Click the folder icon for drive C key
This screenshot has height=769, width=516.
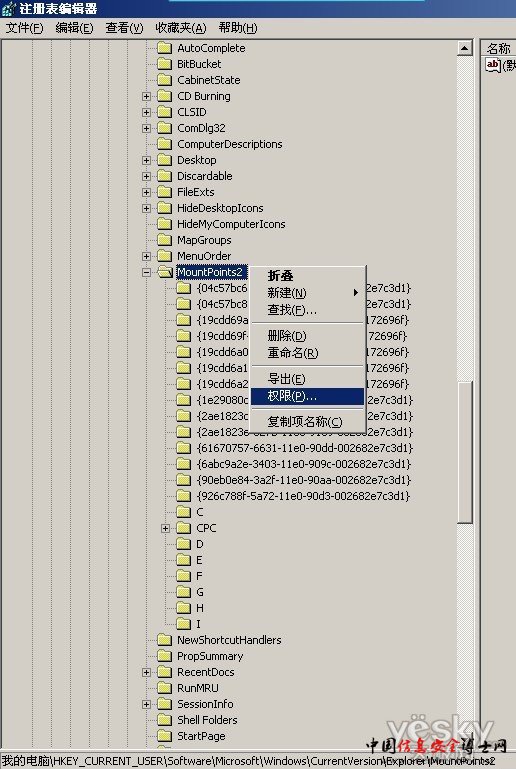click(183, 512)
